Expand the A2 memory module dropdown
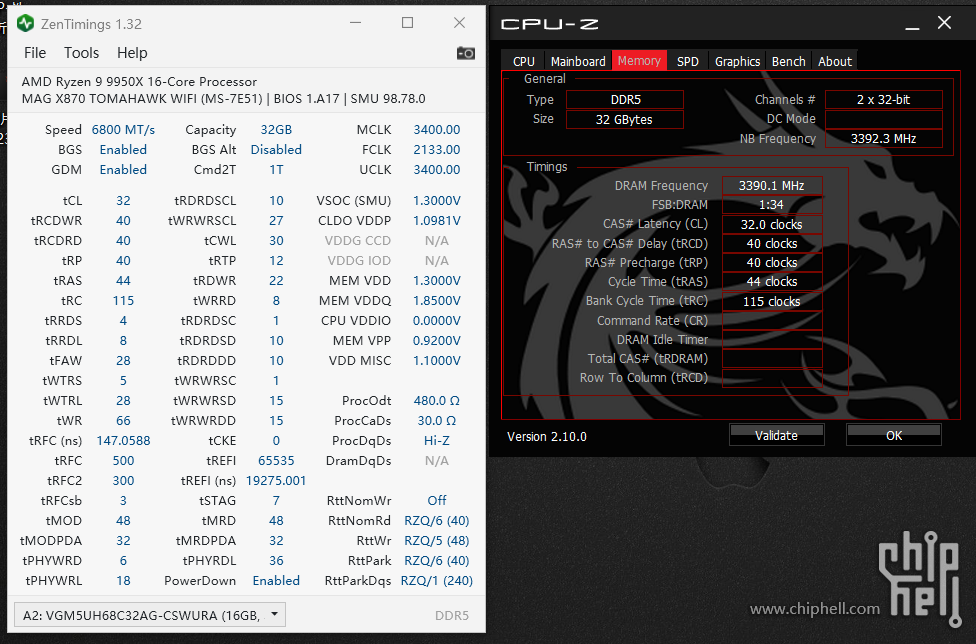Screen dimensions: 976x644 coord(150,615)
